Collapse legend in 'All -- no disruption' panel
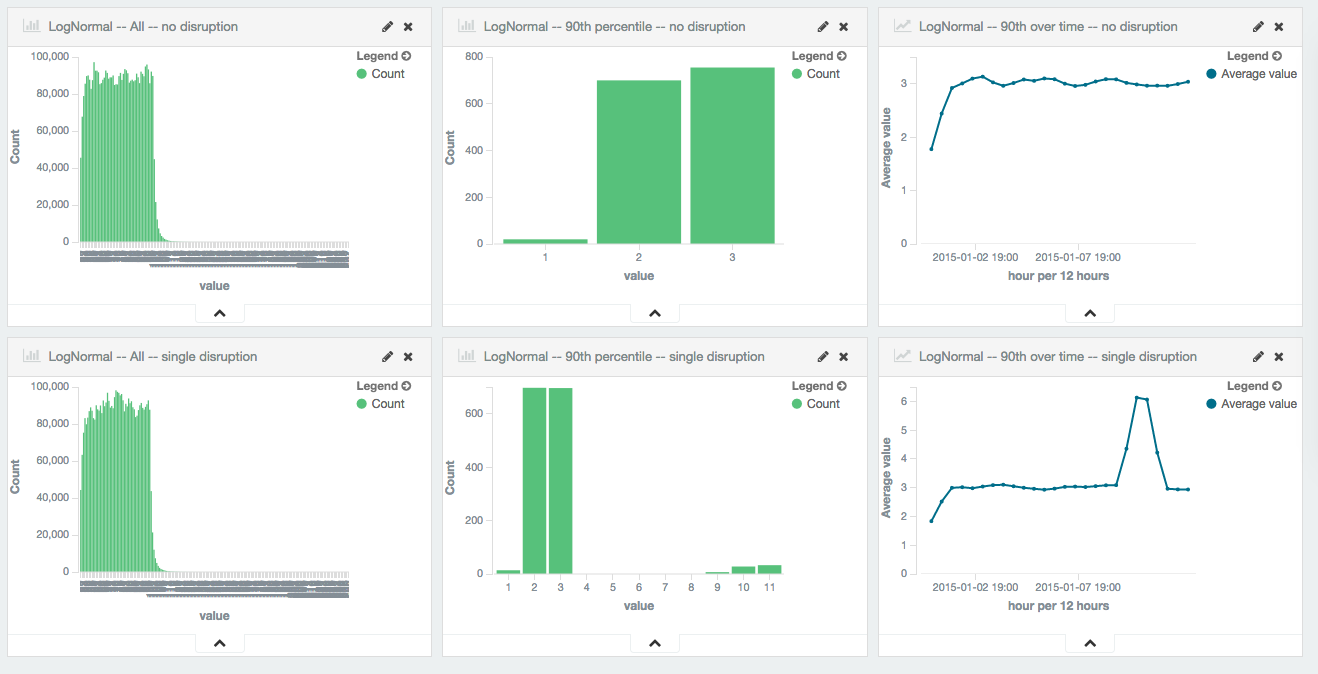 (x=384, y=56)
